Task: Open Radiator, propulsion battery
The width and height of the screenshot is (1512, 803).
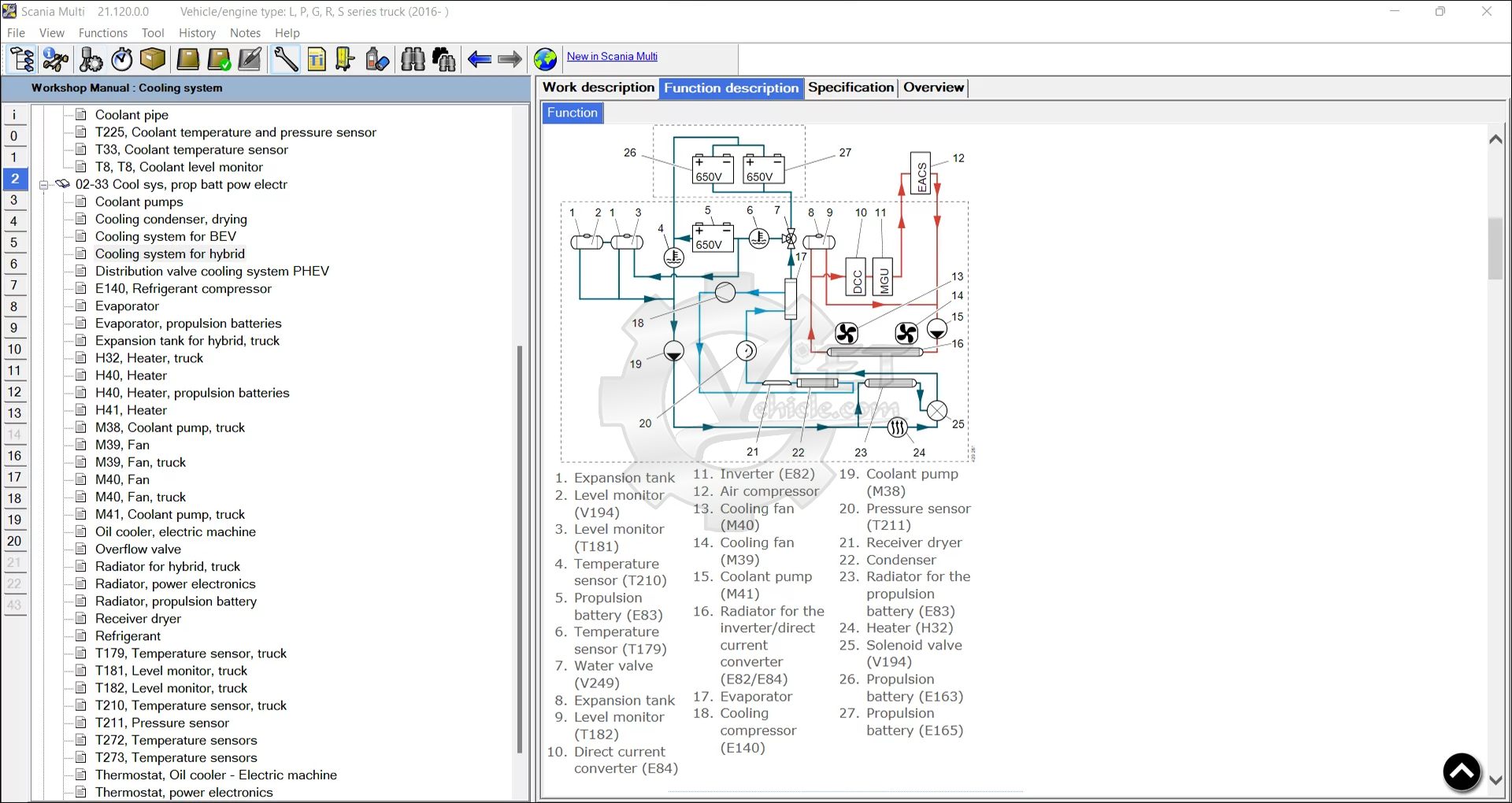Action: pyautogui.click(x=176, y=601)
